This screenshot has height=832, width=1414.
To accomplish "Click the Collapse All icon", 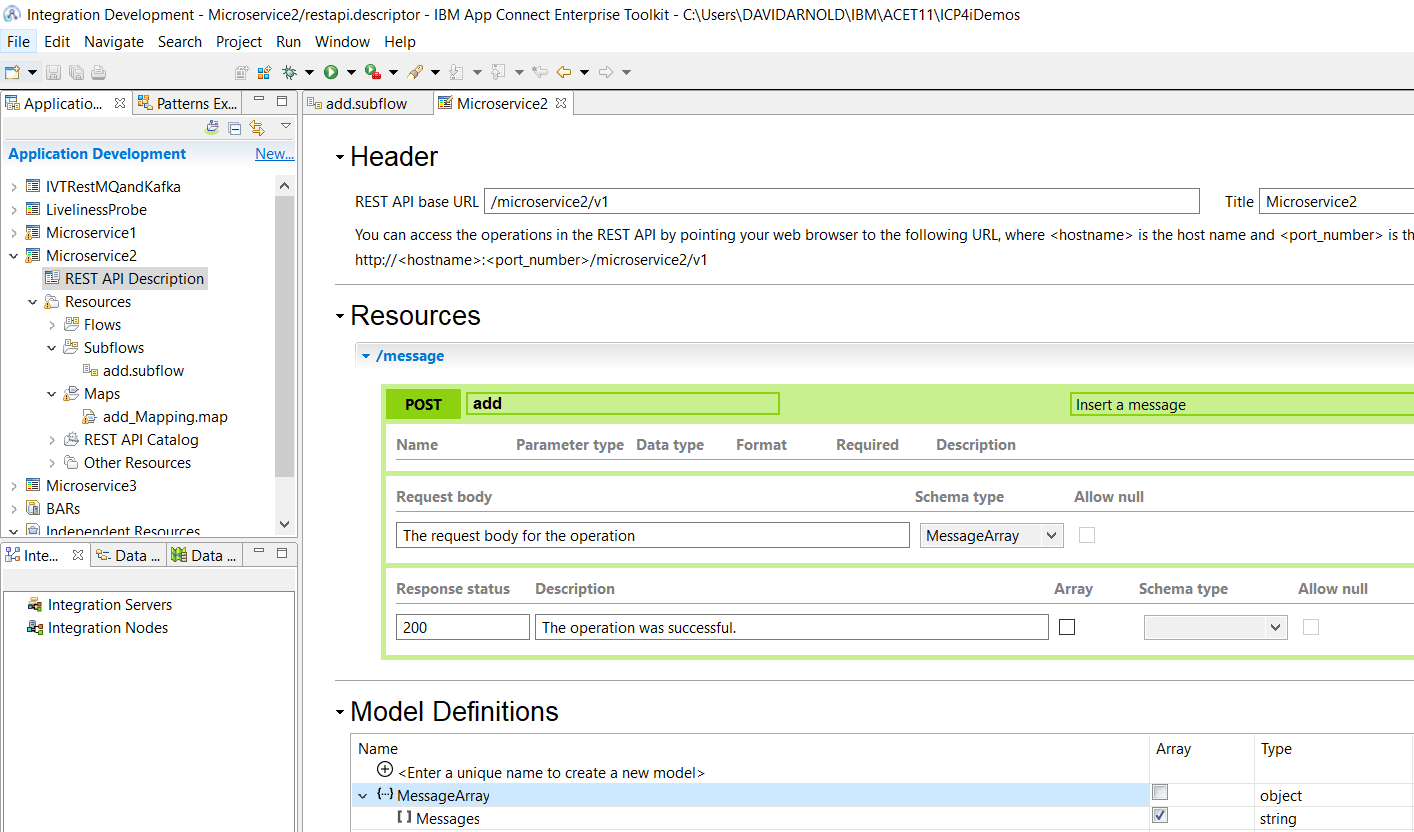I will click(x=234, y=128).
